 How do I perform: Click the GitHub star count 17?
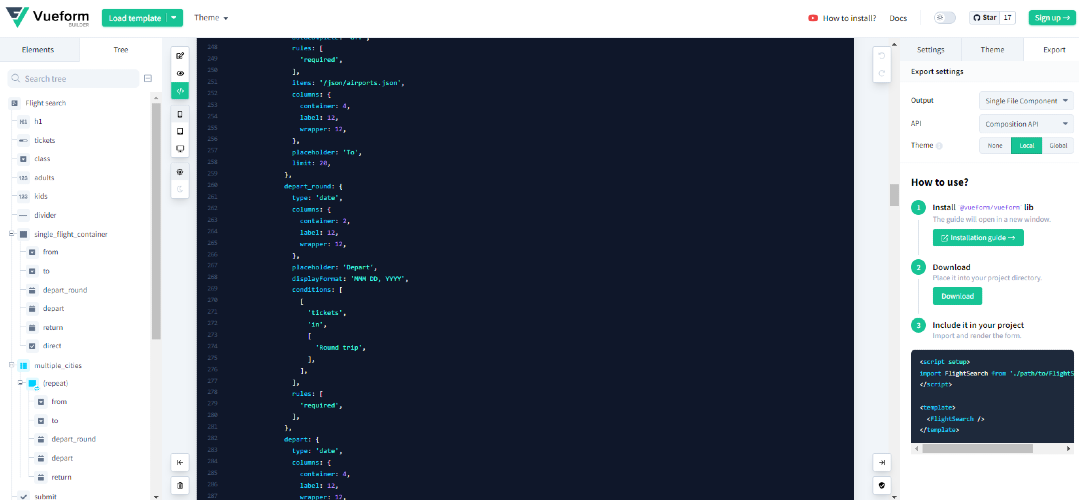point(1007,18)
